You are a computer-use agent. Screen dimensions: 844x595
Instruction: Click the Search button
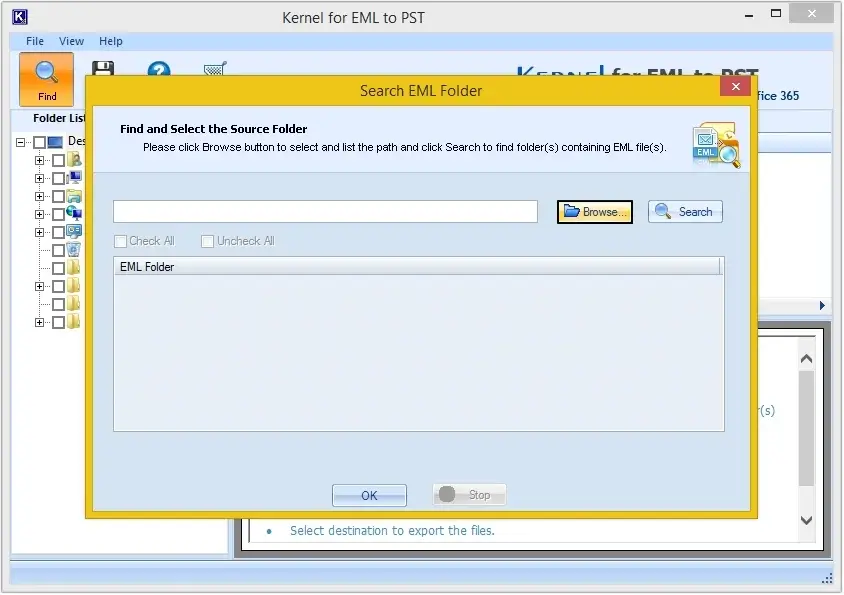coord(685,212)
